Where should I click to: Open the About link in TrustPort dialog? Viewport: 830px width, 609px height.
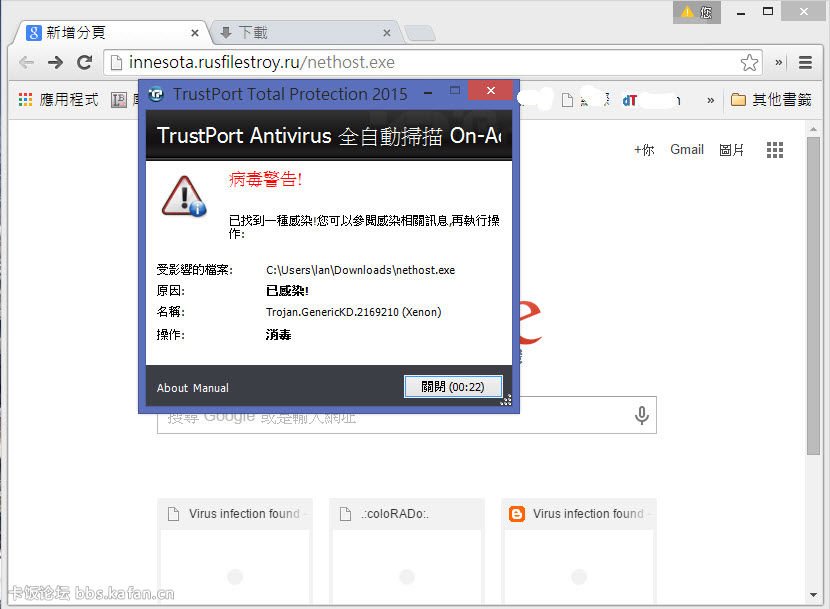click(x=173, y=388)
